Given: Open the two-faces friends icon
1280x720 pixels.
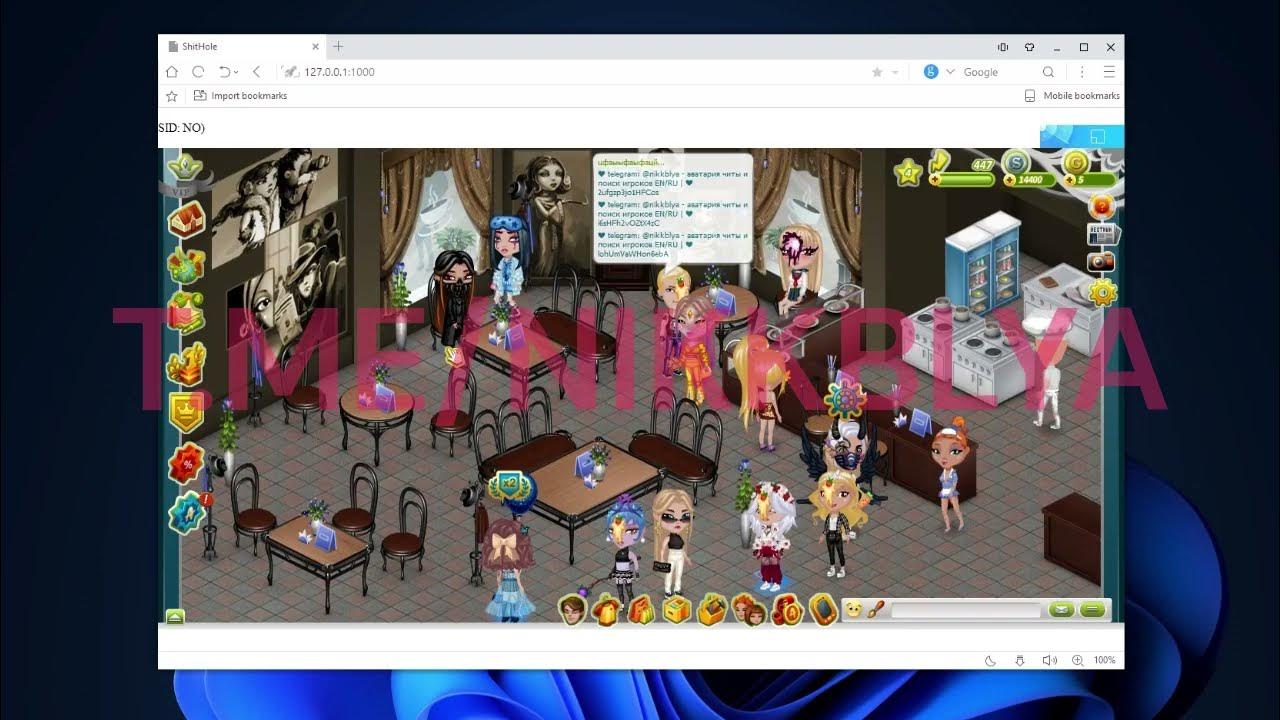Looking at the screenshot, I should click(749, 609).
